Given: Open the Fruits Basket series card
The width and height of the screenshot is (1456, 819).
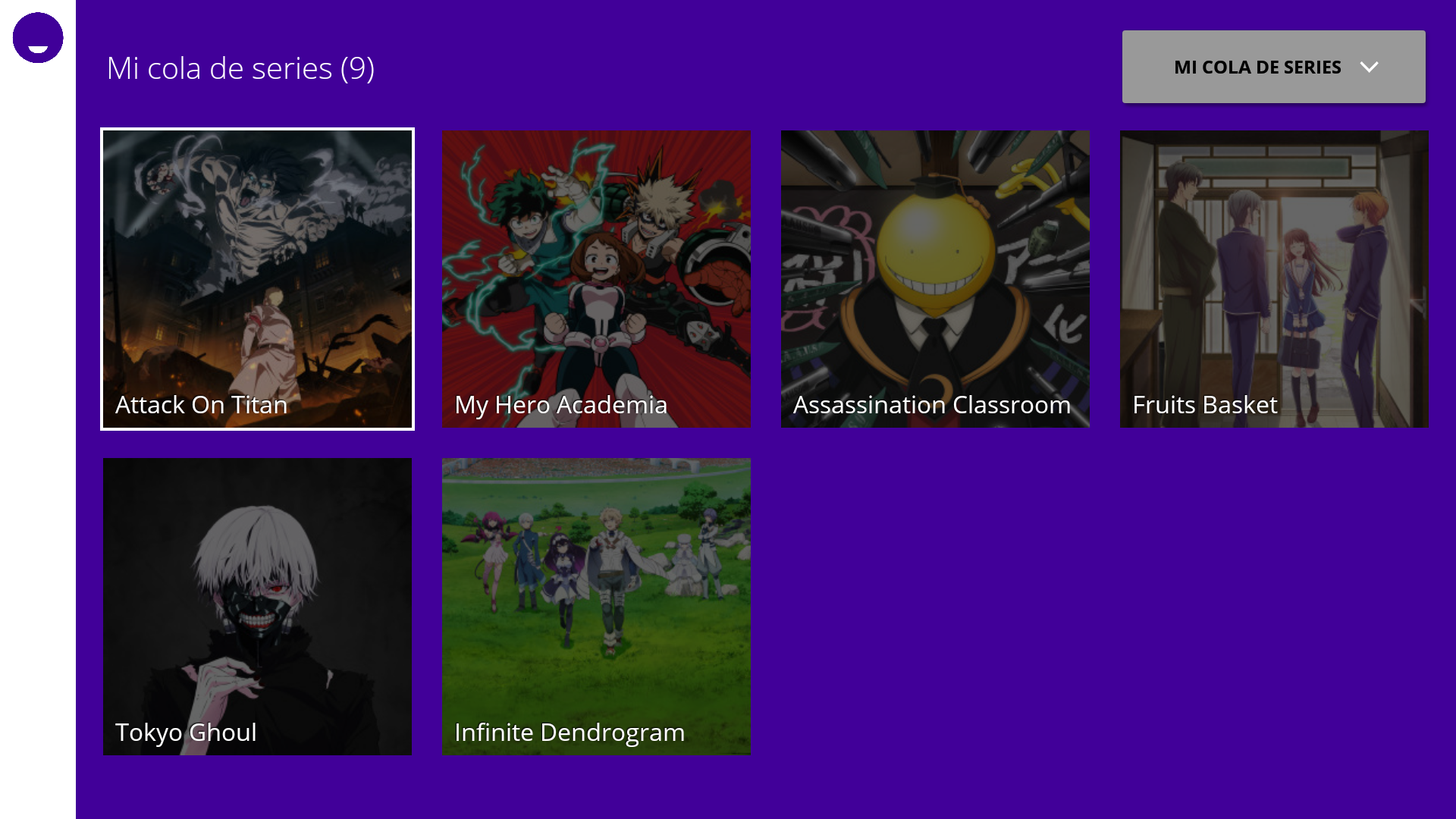Looking at the screenshot, I should click(1274, 278).
